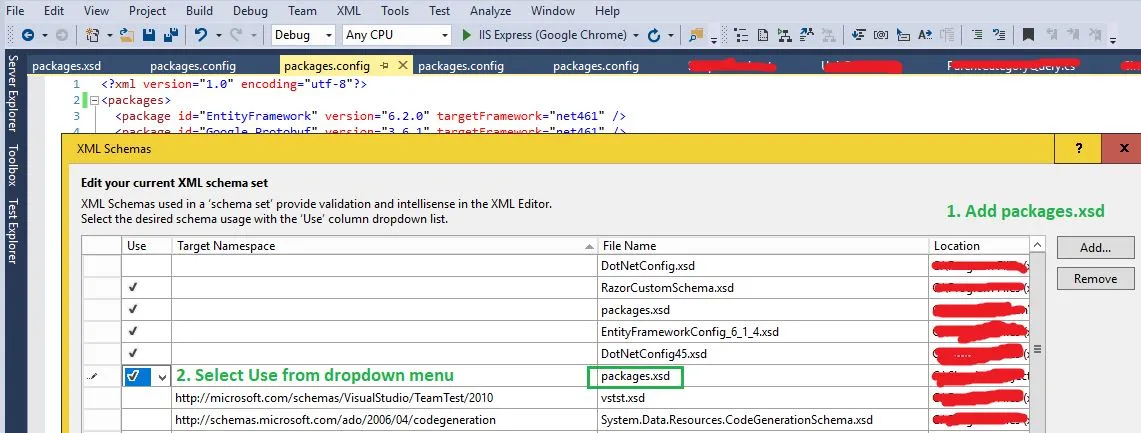Click the people-arrow XML toolbar icon
The image size is (1141, 433).
click(x=806, y=35)
